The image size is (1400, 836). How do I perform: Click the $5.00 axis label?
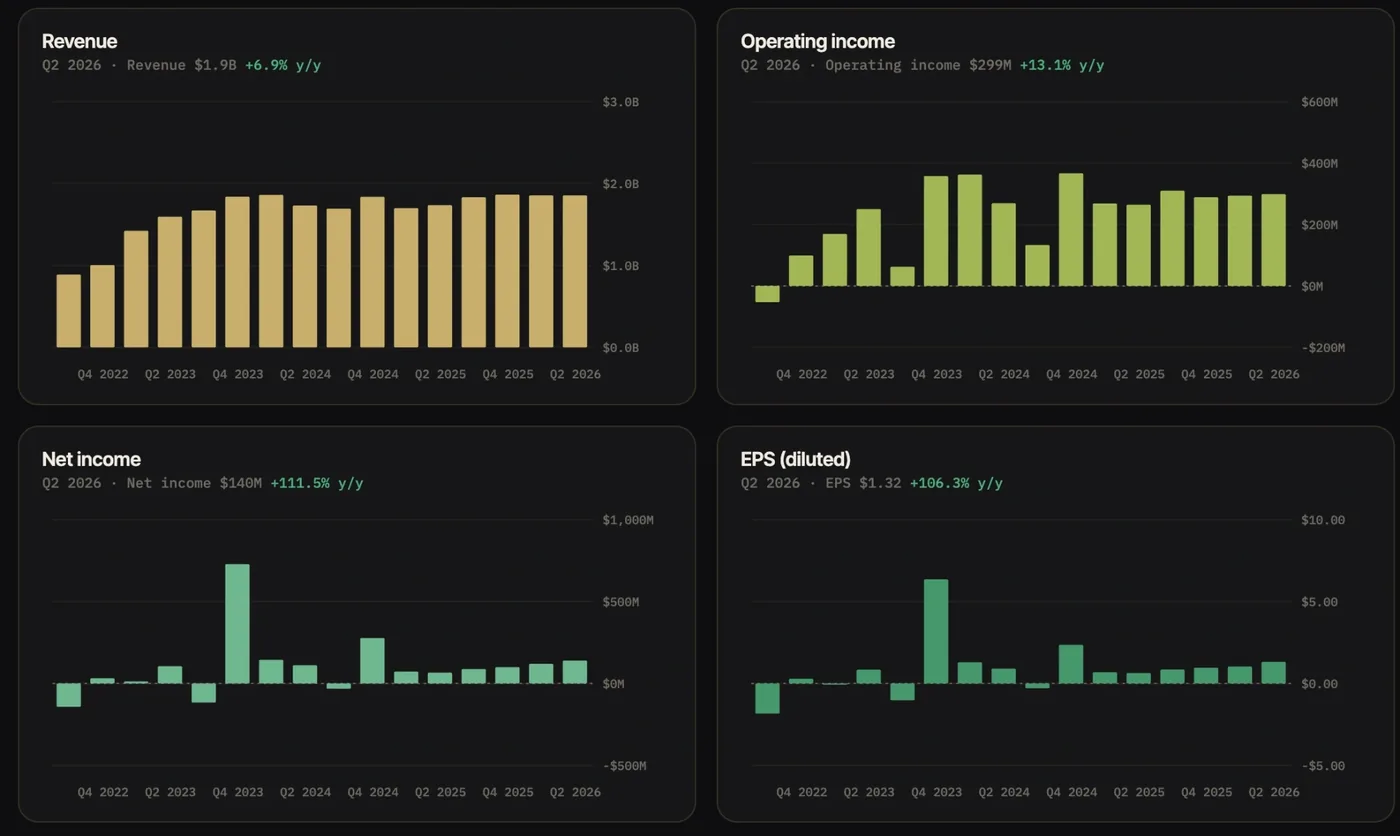click(1319, 602)
